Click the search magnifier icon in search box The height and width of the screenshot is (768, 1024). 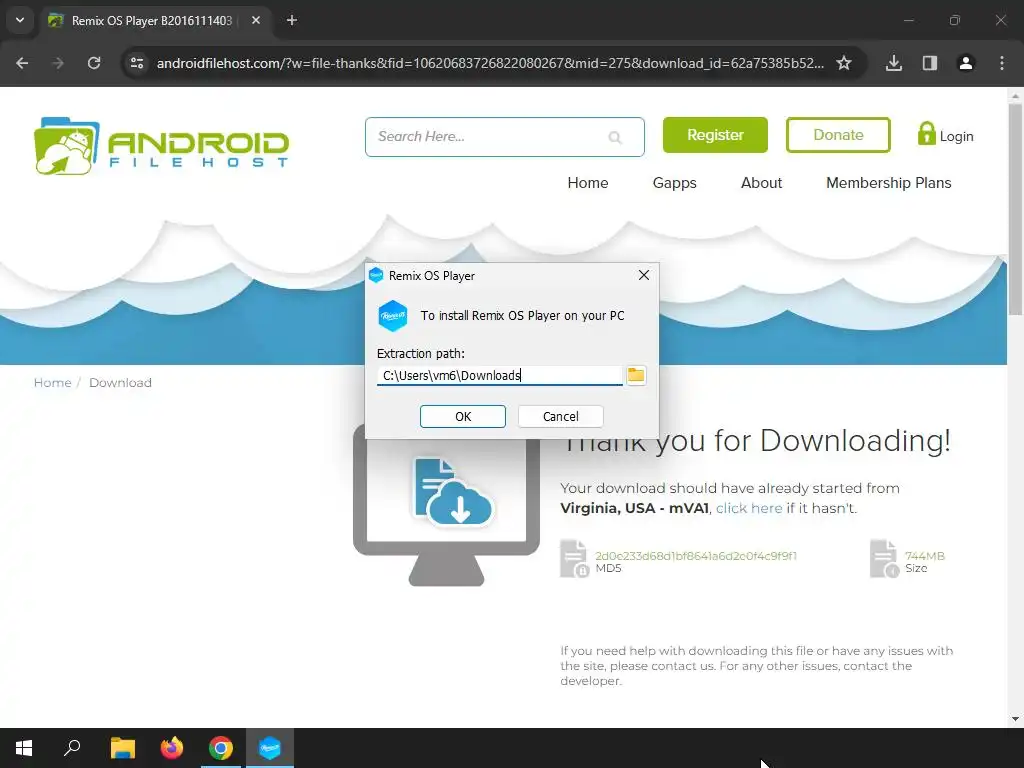[x=615, y=137]
